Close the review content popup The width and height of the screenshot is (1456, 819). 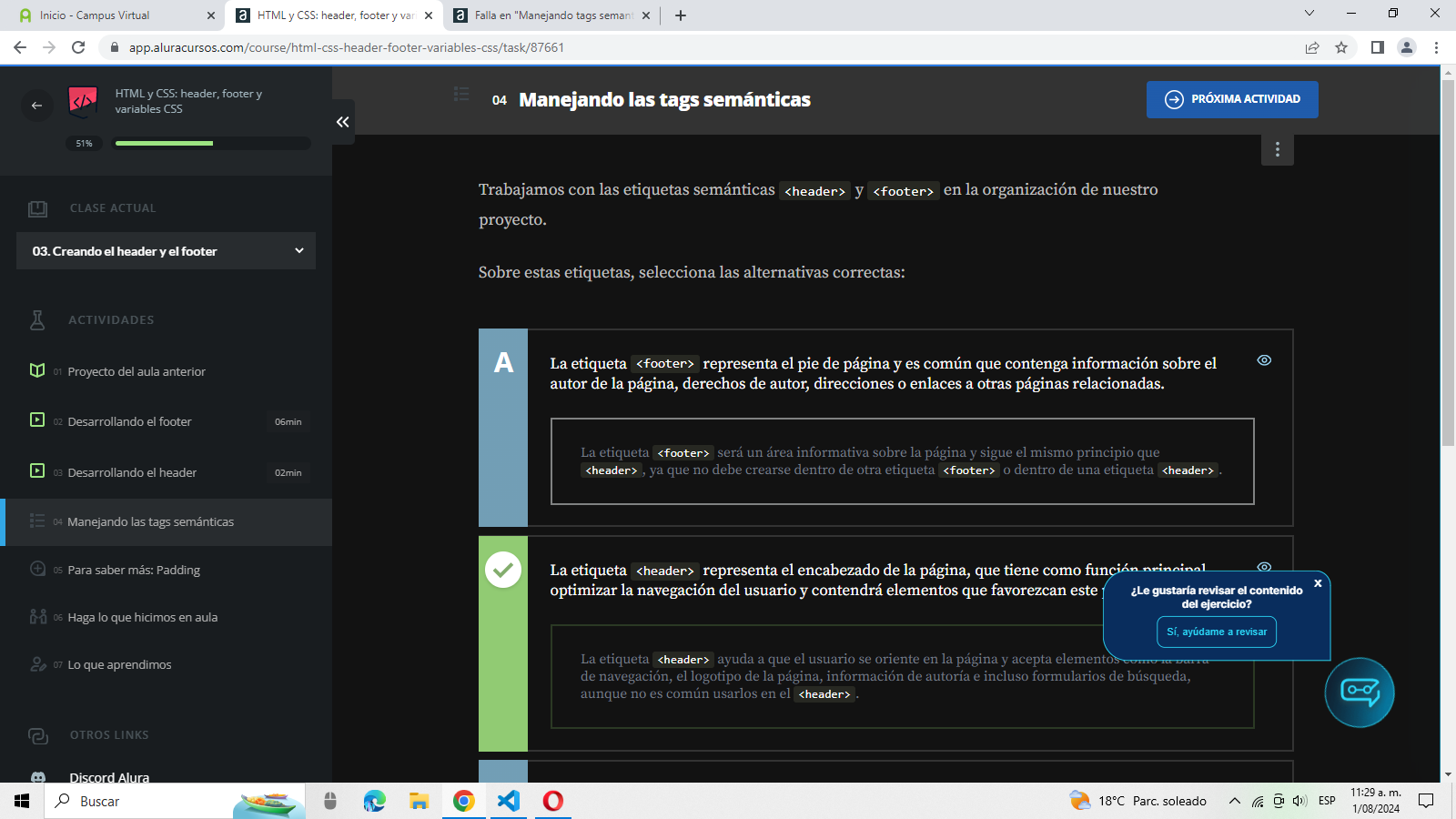(1318, 583)
